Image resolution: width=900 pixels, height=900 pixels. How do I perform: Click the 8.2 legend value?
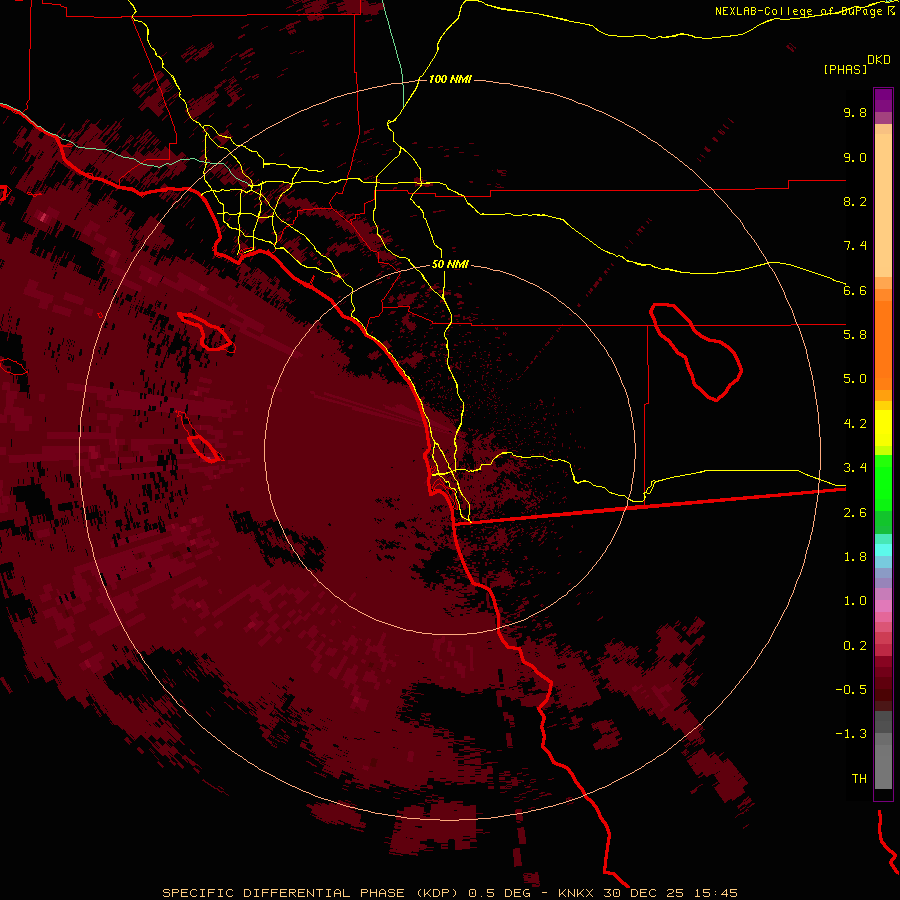point(855,201)
